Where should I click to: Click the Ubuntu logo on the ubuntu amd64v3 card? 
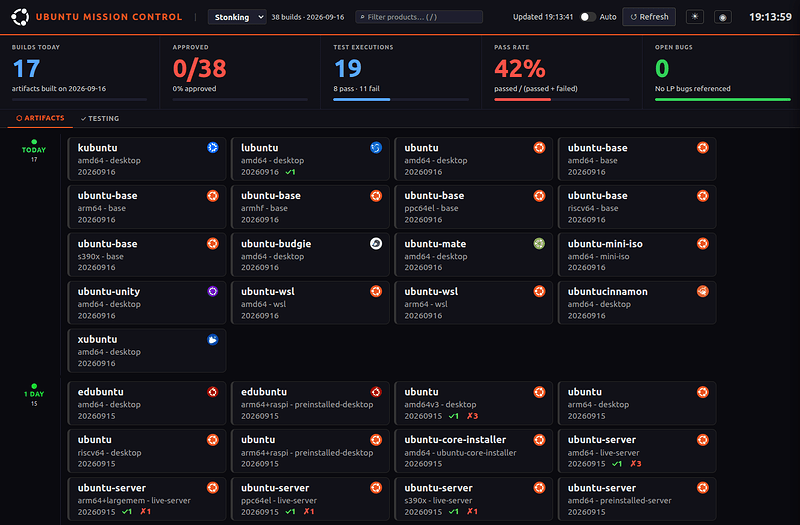(539, 392)
